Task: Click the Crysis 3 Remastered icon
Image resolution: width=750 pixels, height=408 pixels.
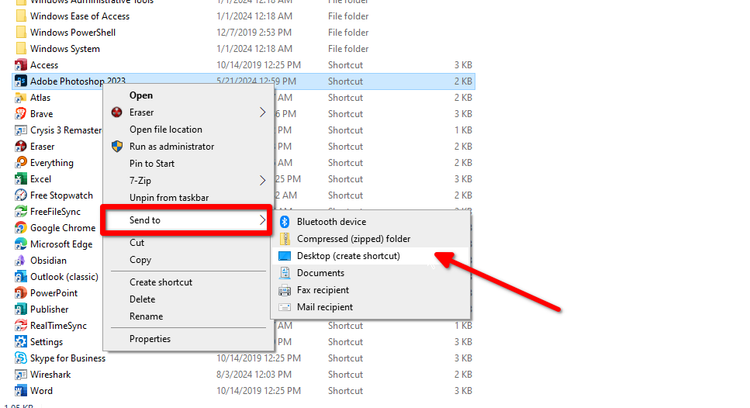Action: tap(21, 130)
